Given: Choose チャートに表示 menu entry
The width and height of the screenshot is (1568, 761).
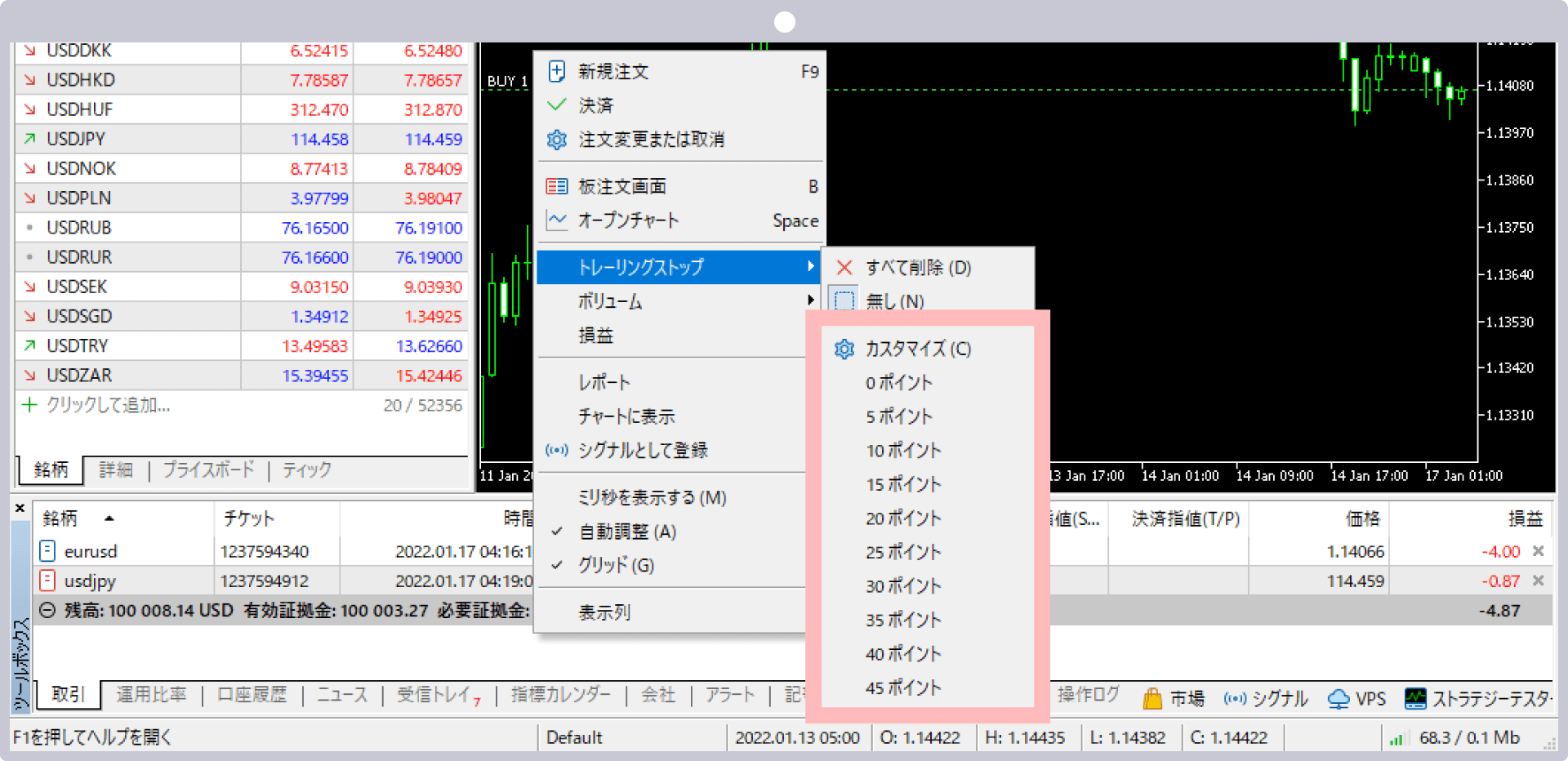Looking at the screenshot, I should coord(626,416).
